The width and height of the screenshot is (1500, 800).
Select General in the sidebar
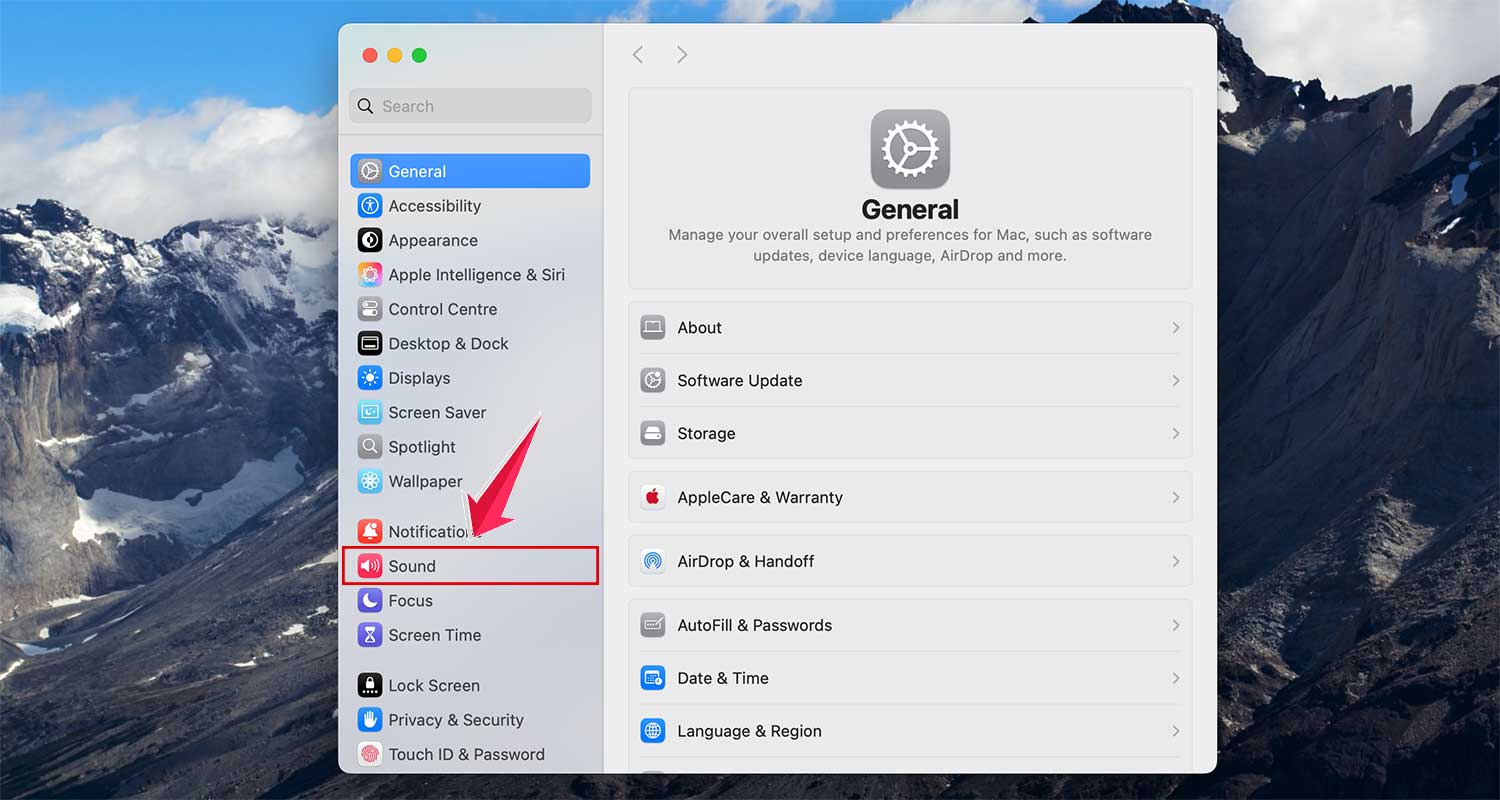point(417,171)
